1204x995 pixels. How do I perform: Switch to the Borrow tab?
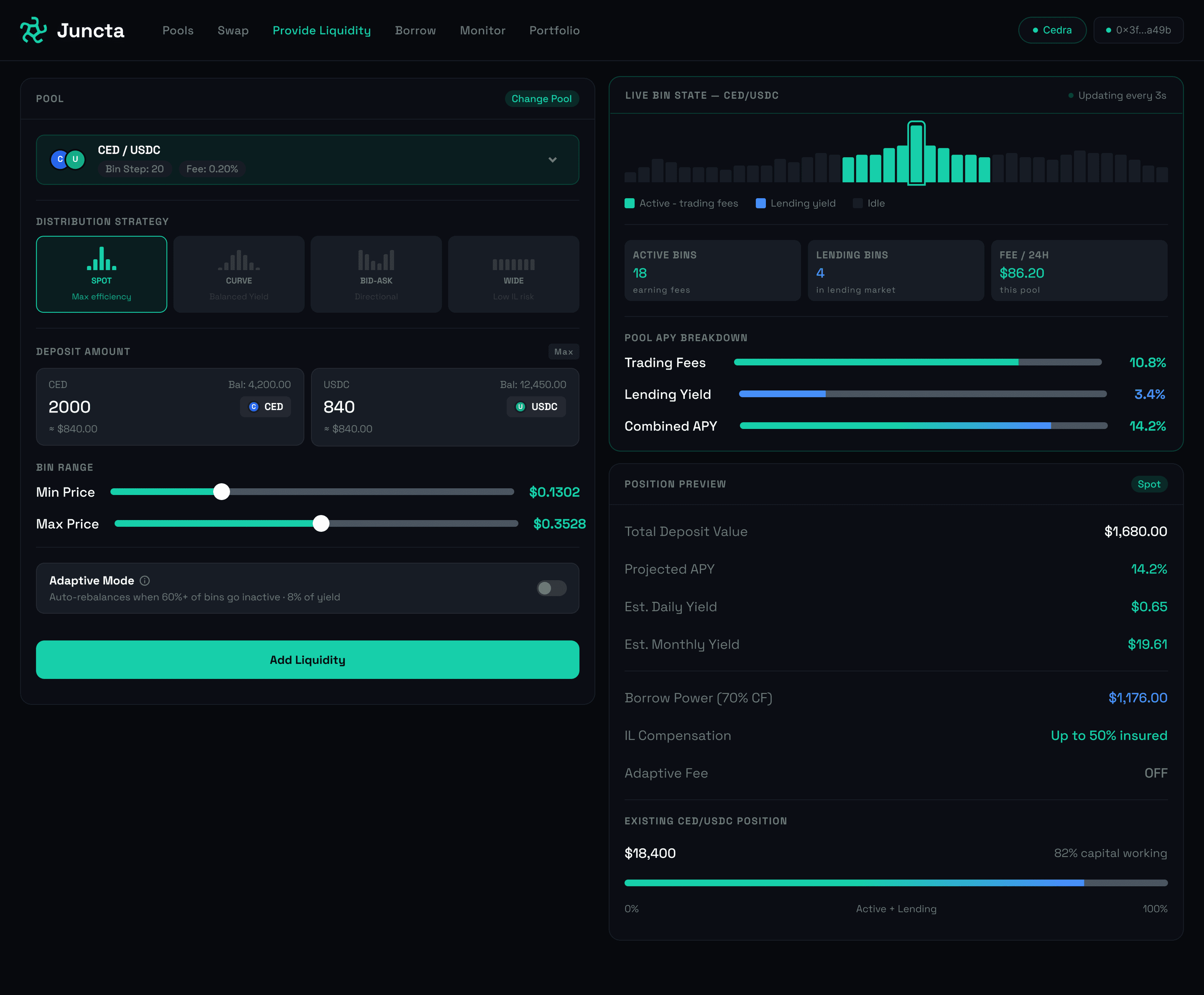pos(415,31)
